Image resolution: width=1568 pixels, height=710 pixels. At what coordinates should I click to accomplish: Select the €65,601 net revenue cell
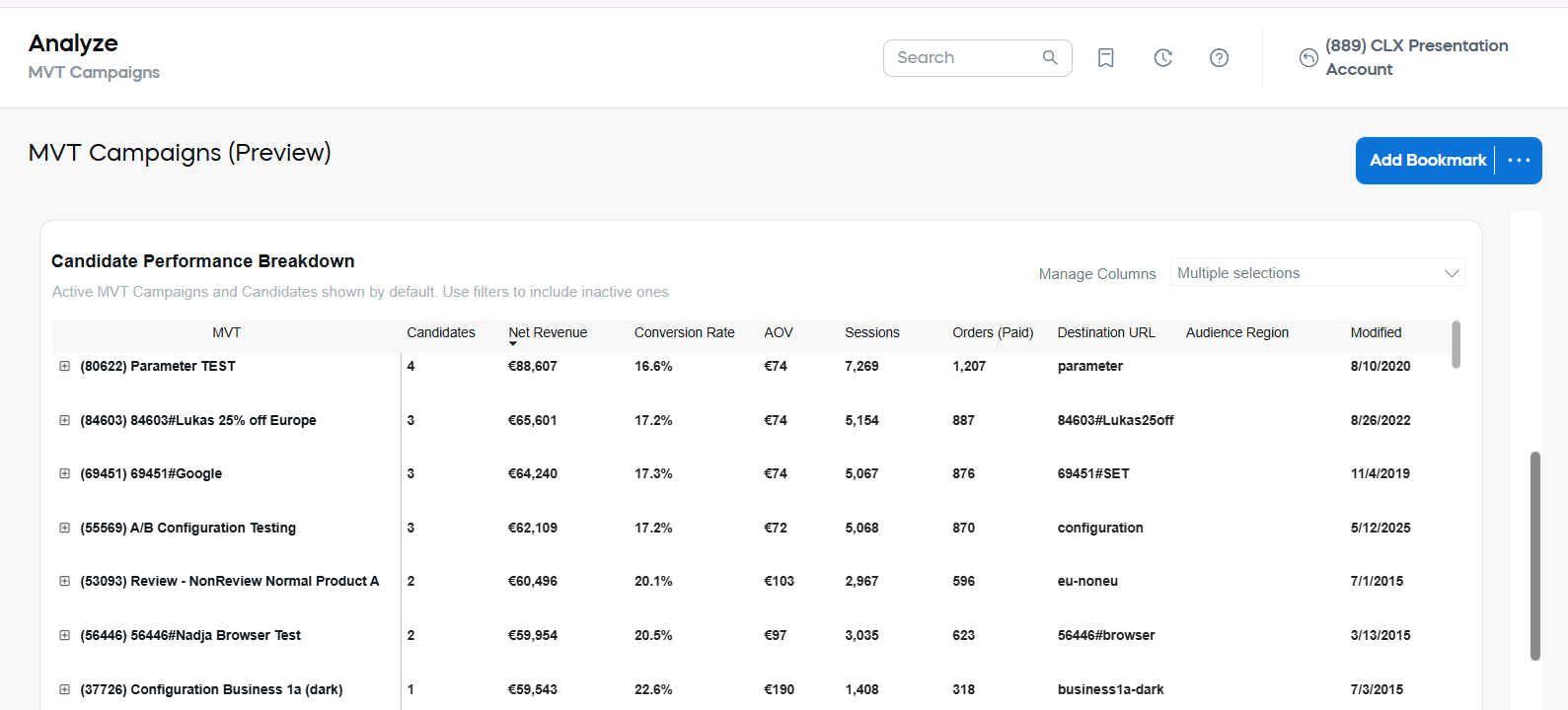[533, 420]
